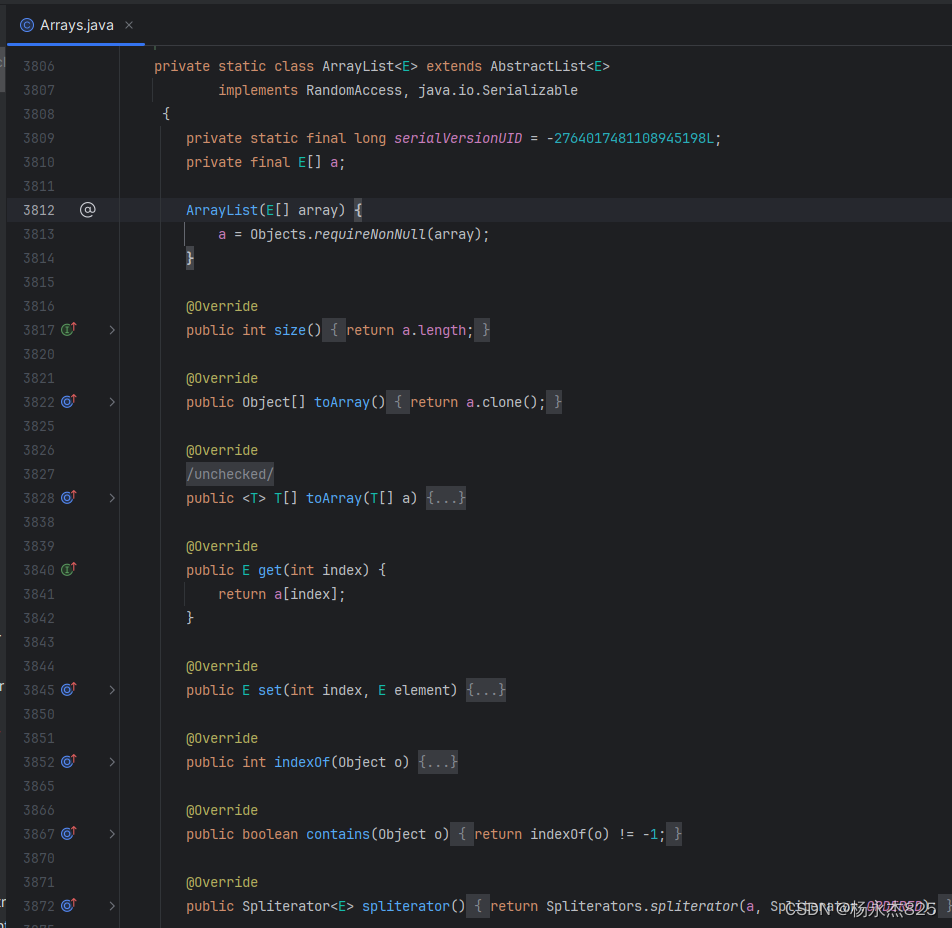The height and width of the screenshot is (928, 952).
Task: Expand the folded toArray(T[] a) body
Action: point(445,498)
